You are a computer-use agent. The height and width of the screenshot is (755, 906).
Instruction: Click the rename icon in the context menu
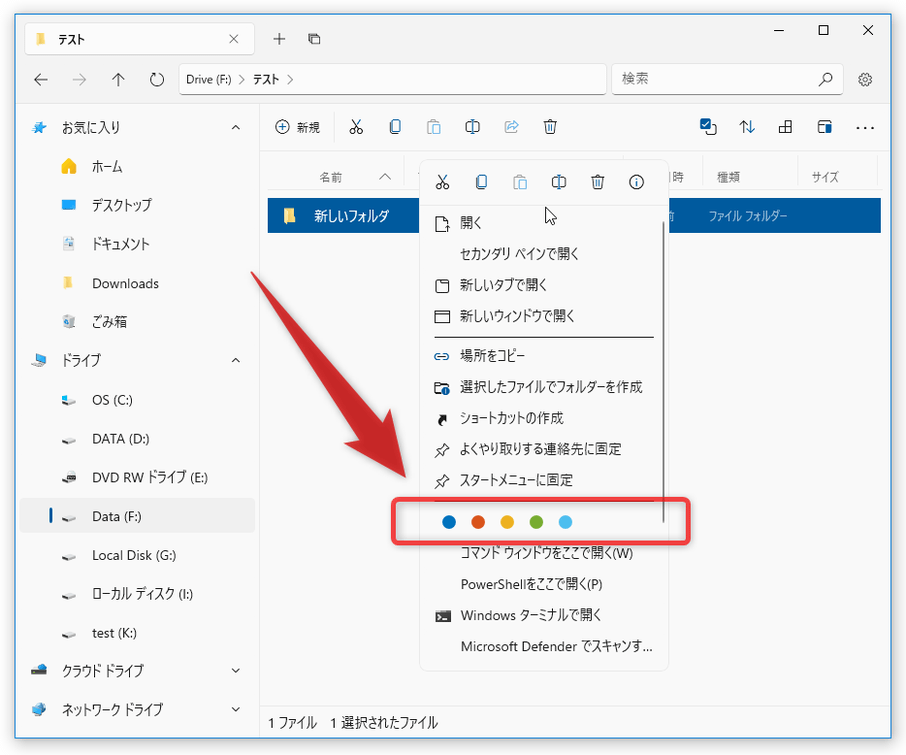click(559, 183)
